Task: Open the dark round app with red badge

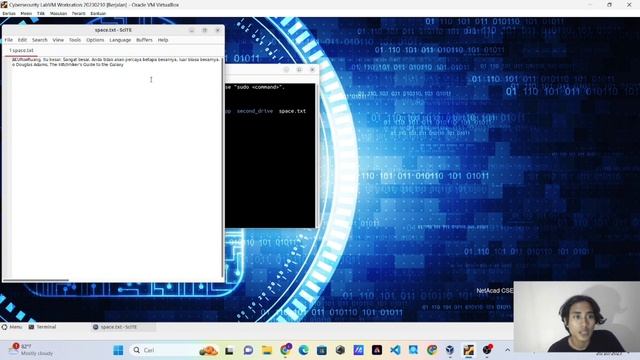Action: (x=487, y=350)
